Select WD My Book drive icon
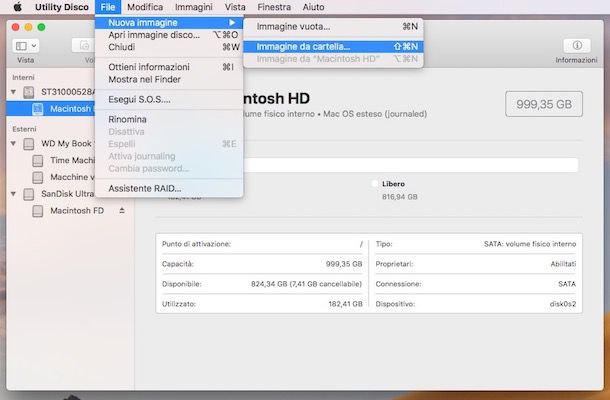The image size is (610, 400). (x=28, y=144)
